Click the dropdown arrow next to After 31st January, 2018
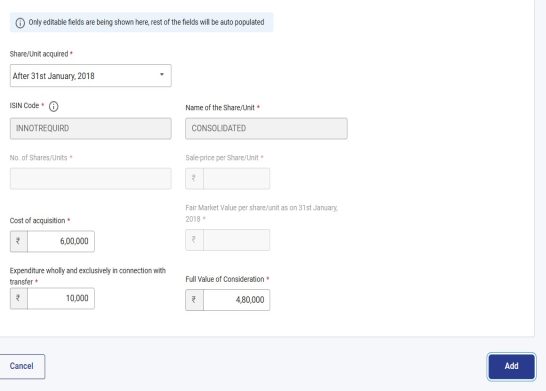 pos(162,75)
